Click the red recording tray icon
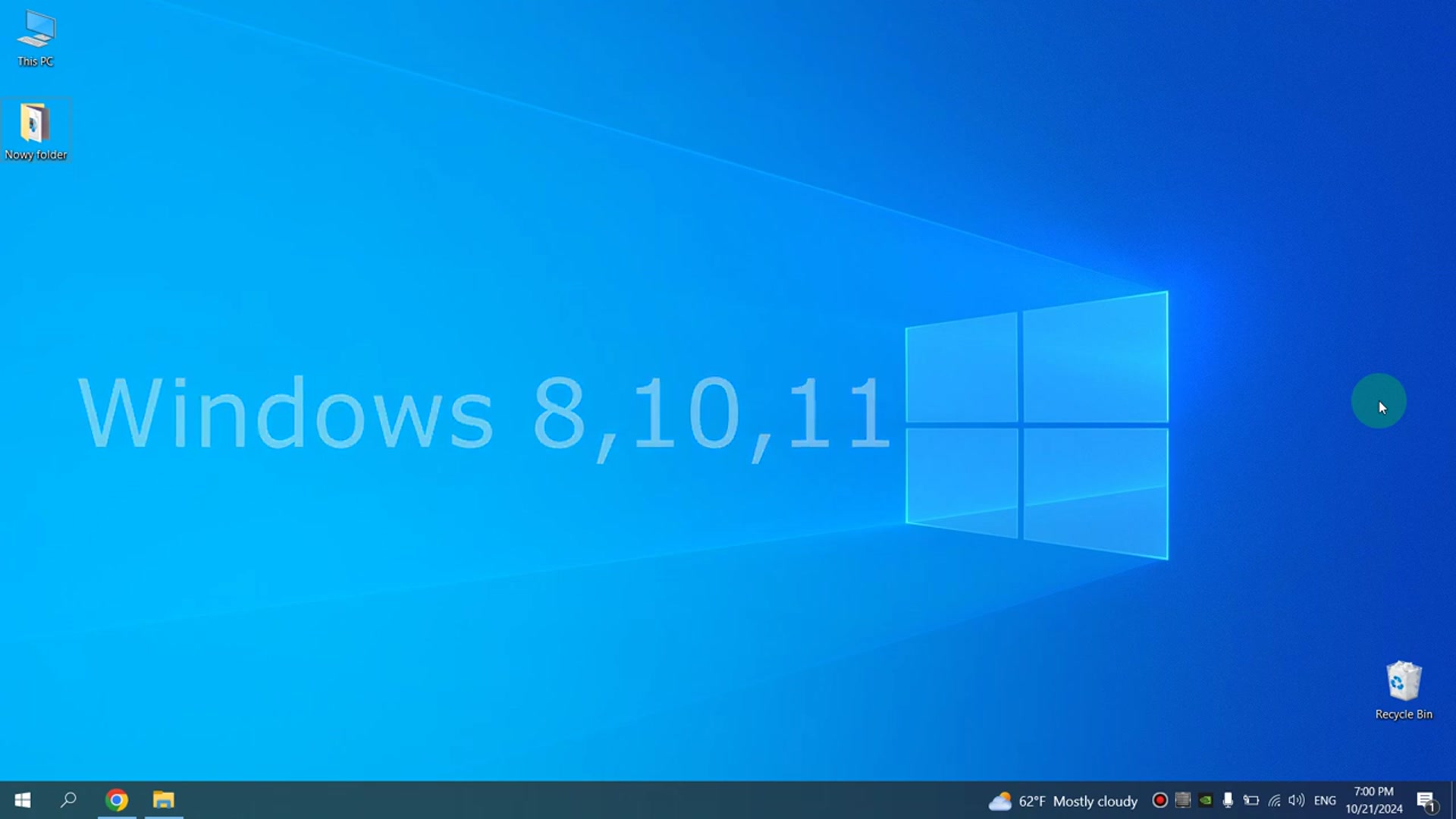Viewport: 1456px width, 819px height. (1159, 800)
